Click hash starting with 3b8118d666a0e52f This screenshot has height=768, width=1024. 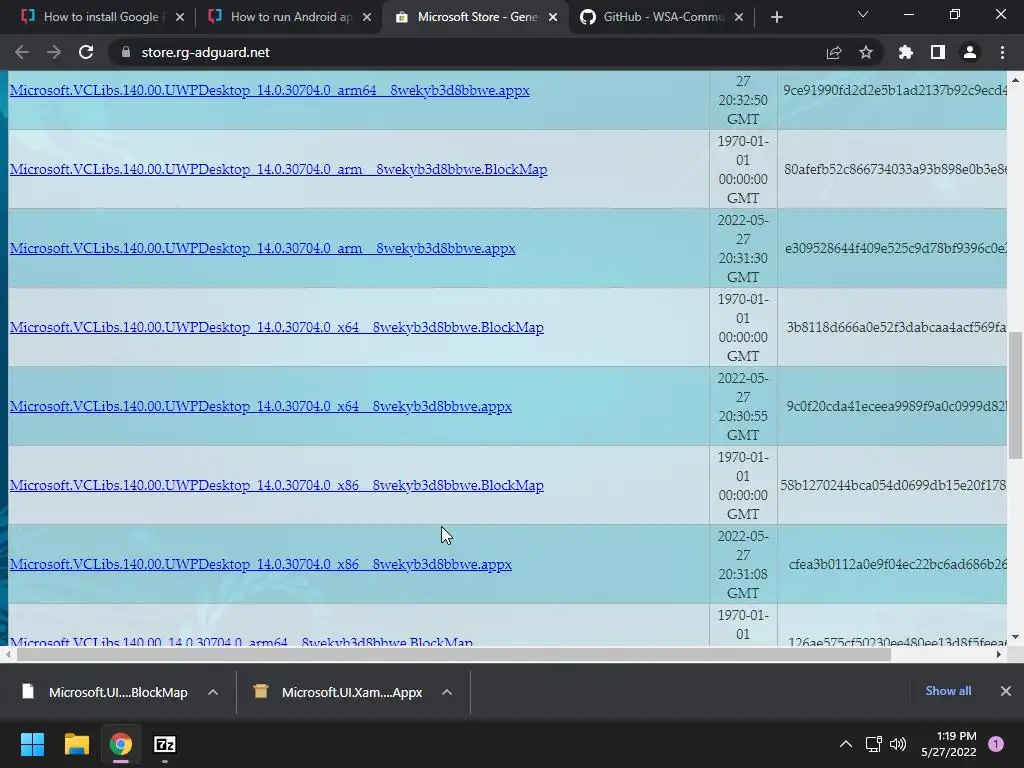[x=896, y=327]
